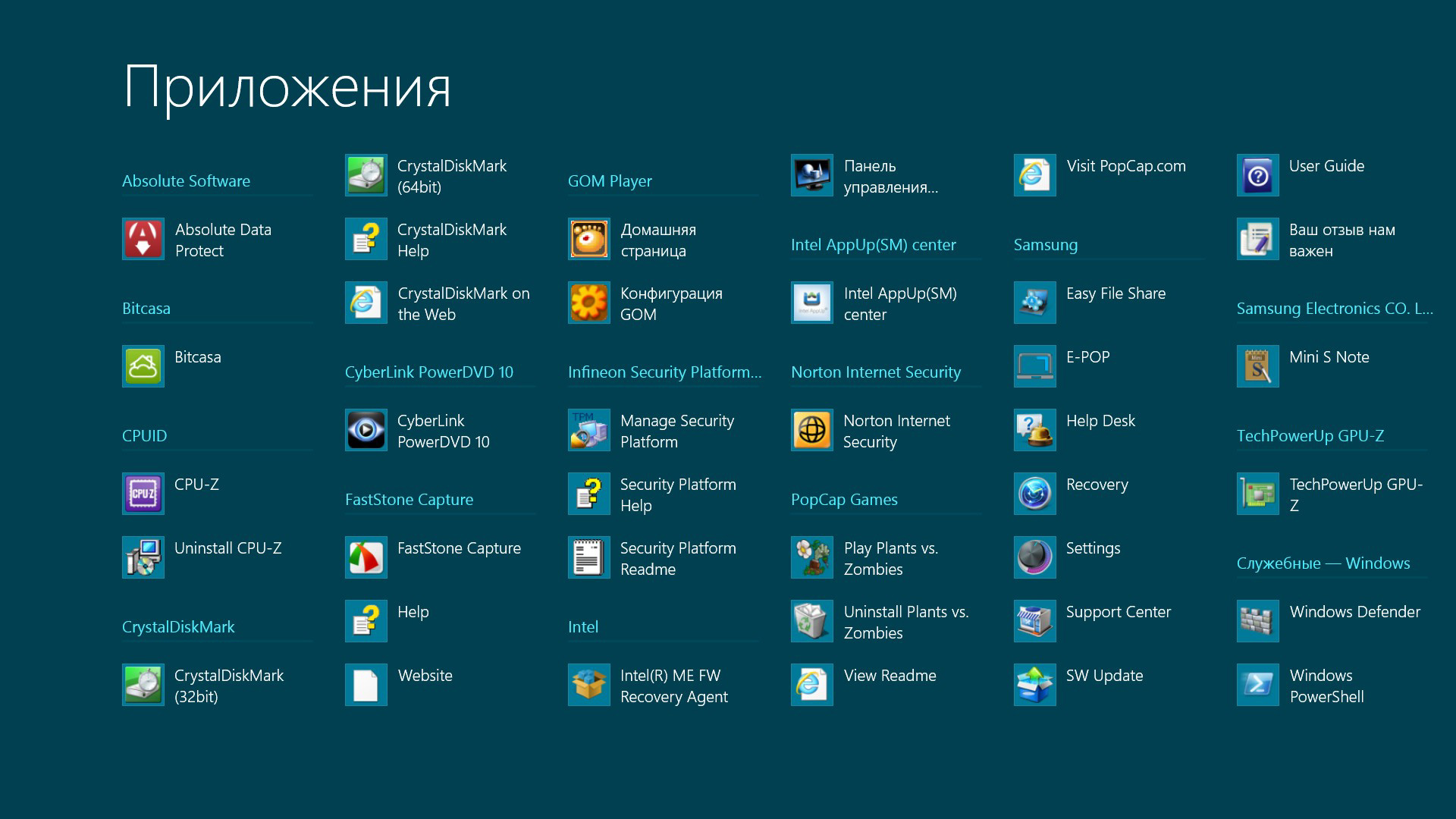
Task: Open FastStone Capture icon
Action: (x=366, y=558)
